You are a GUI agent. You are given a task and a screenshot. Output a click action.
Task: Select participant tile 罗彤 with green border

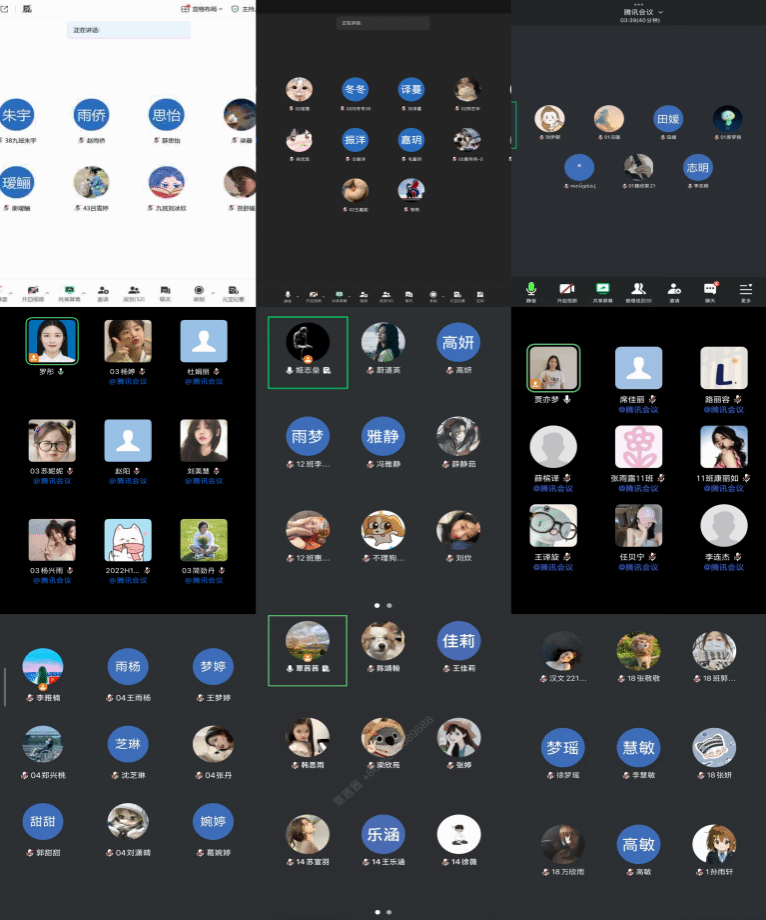[52, 342]
